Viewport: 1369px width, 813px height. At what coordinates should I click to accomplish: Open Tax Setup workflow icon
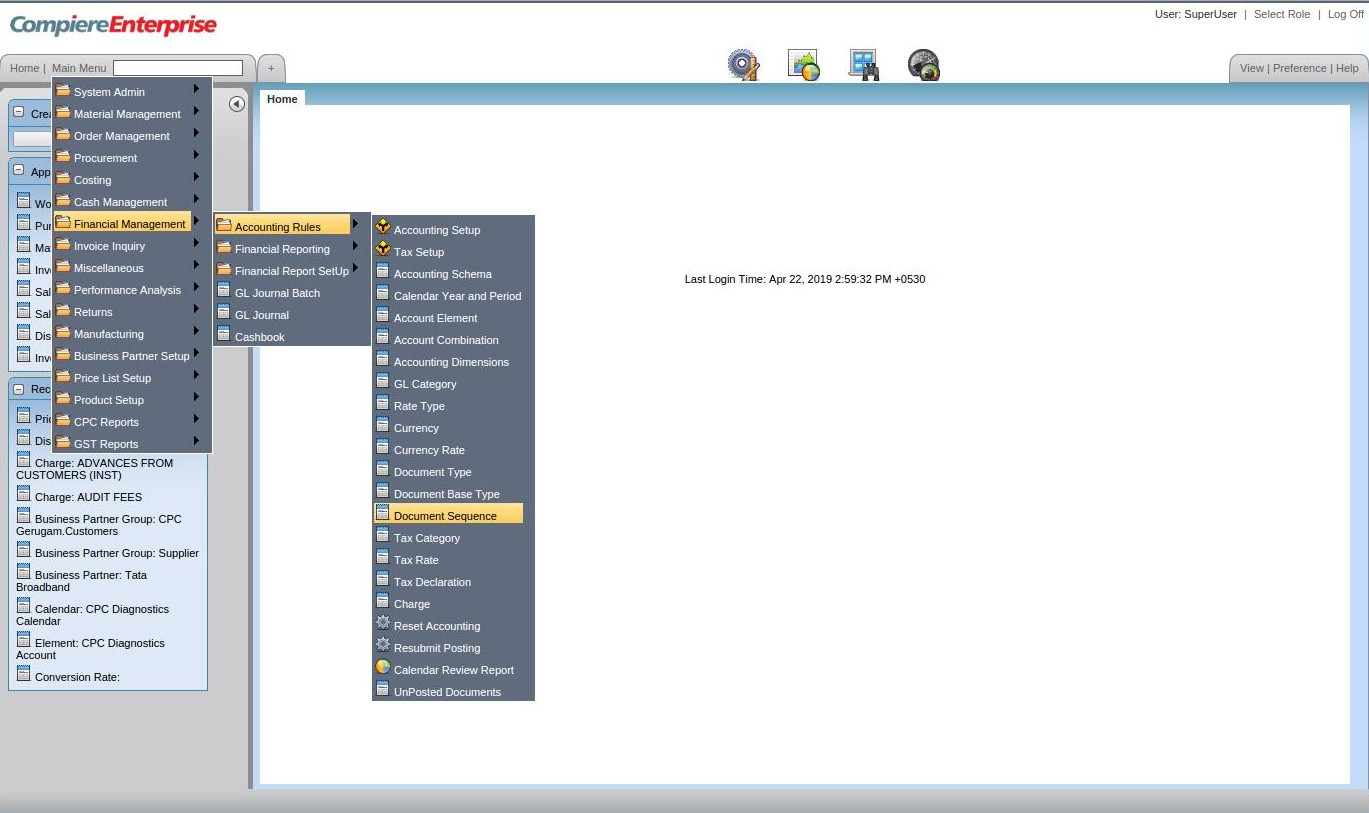pos(382,250)
